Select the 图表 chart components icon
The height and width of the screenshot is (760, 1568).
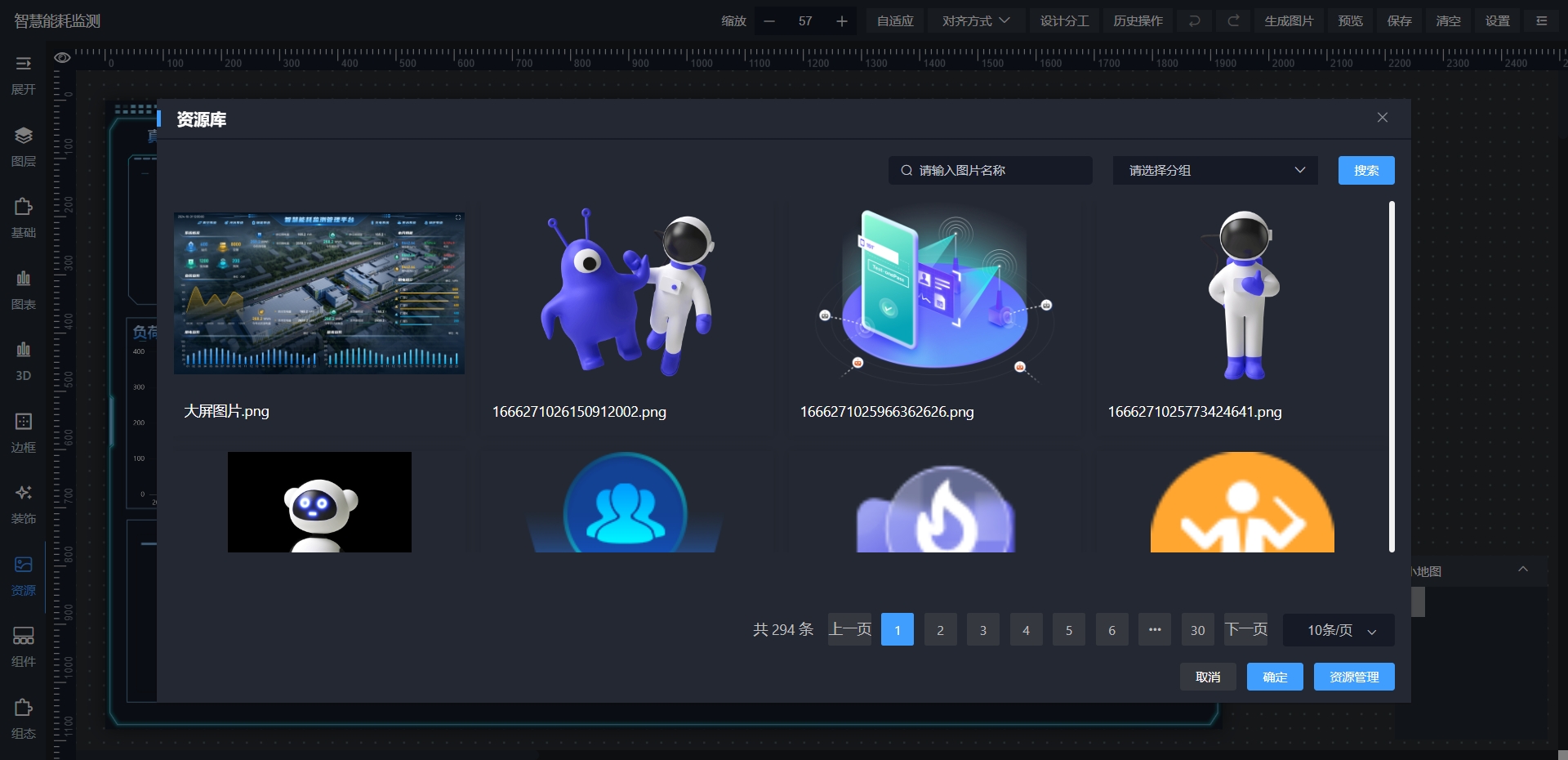[x=23, y=279]
